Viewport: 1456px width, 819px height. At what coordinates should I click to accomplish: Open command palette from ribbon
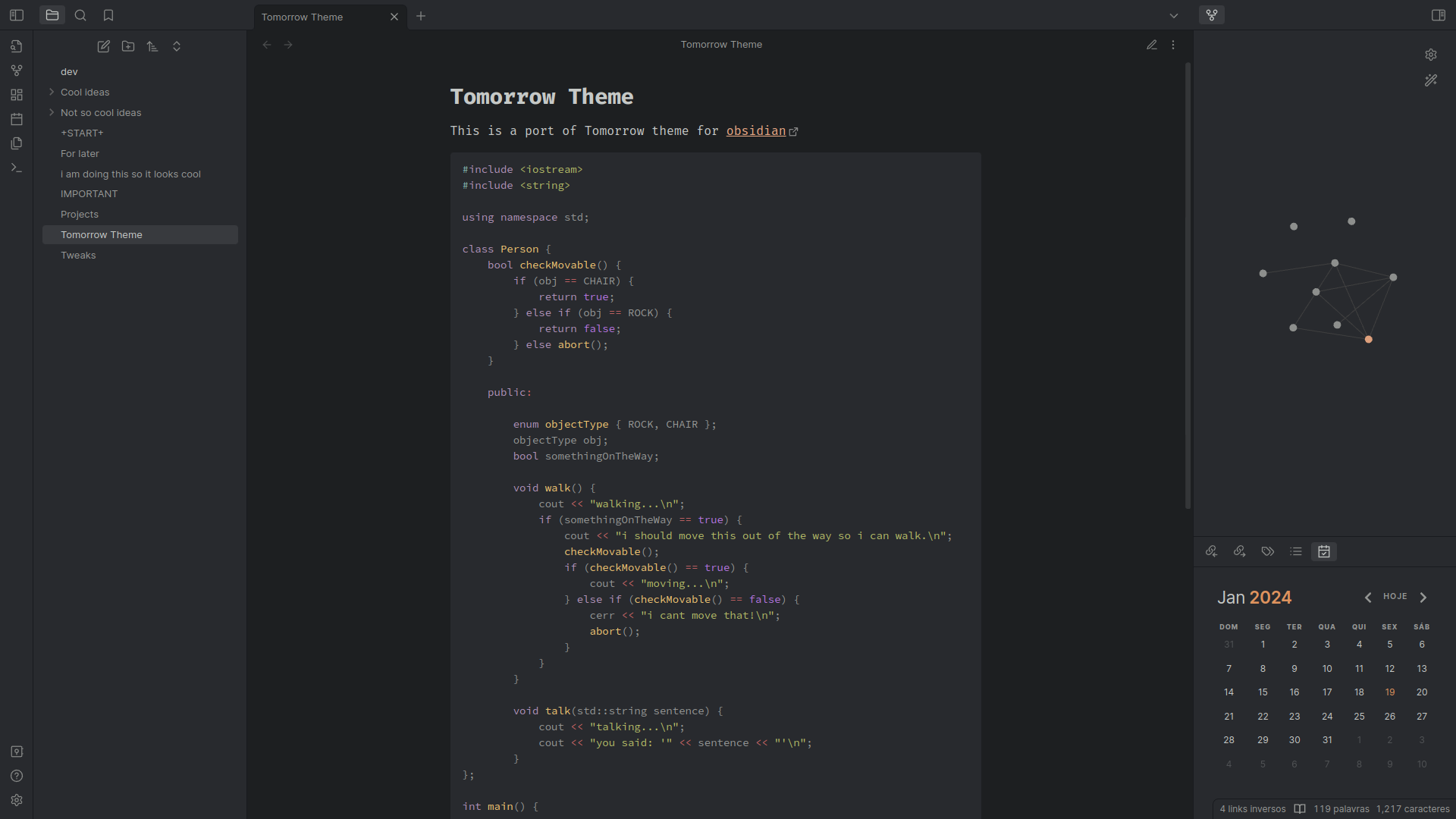(17, 168)
